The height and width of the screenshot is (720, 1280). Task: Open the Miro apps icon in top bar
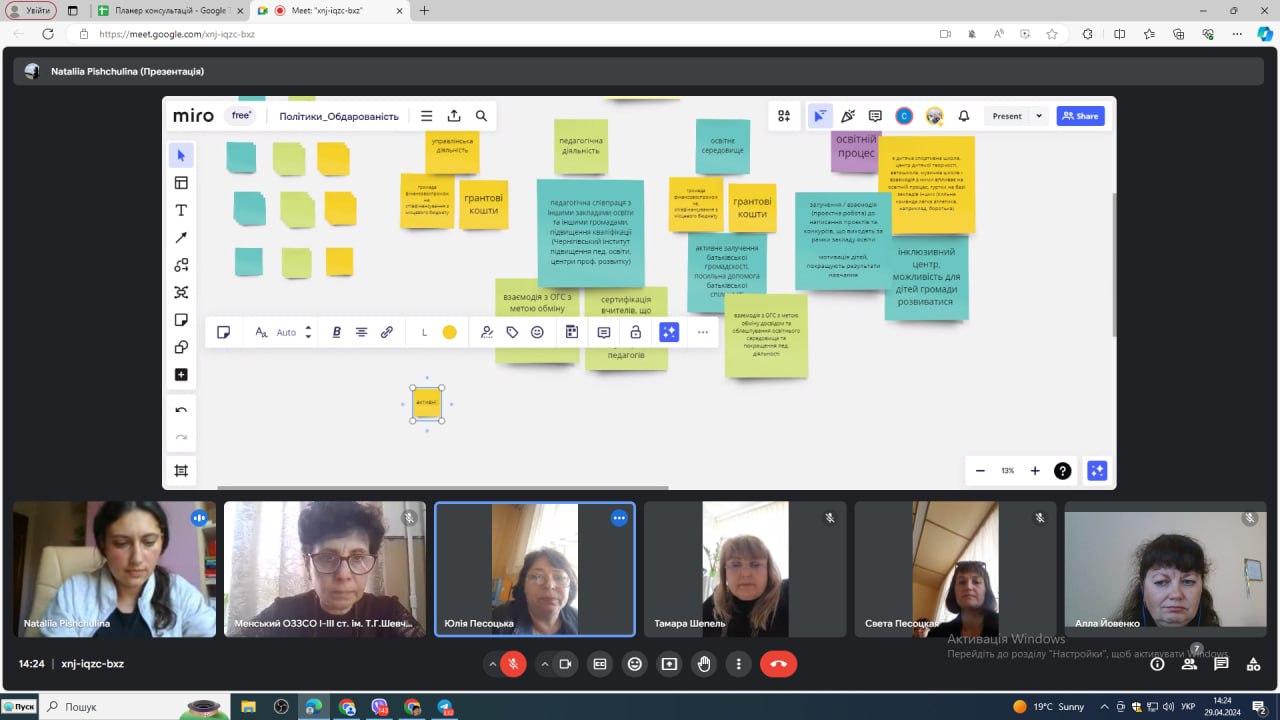[x=784, y=116]
